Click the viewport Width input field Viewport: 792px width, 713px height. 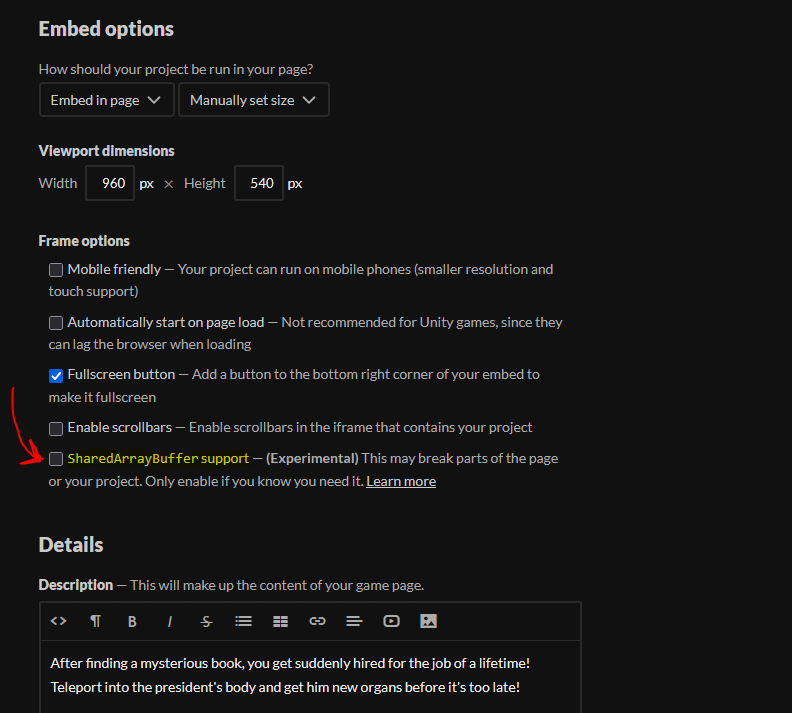pyautogui.click(x=110, y=183)
